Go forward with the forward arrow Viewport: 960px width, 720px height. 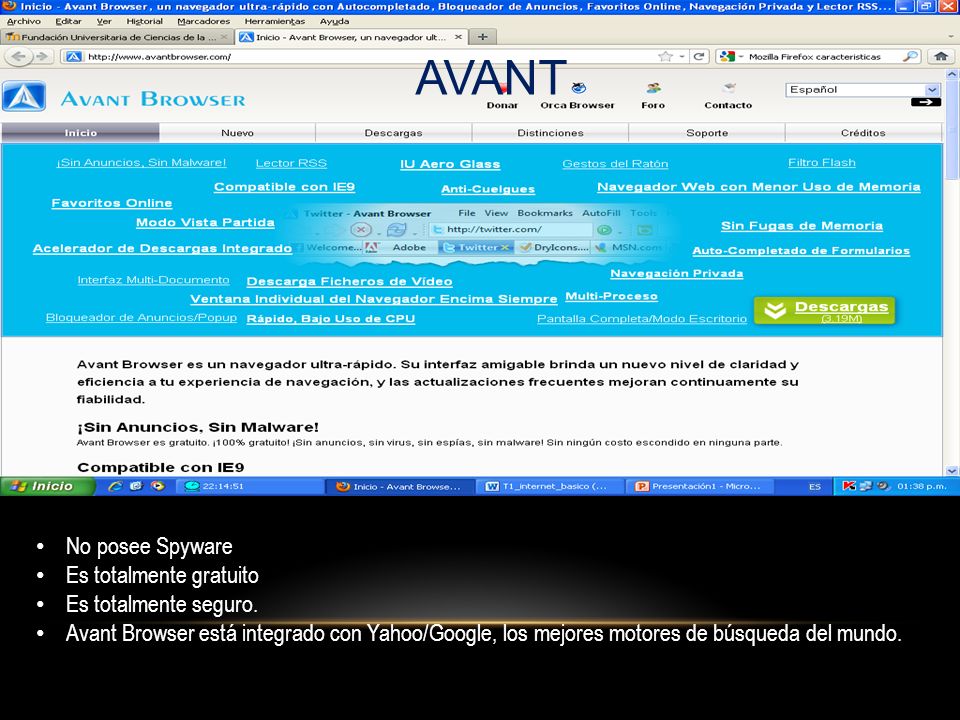(42, 56)
